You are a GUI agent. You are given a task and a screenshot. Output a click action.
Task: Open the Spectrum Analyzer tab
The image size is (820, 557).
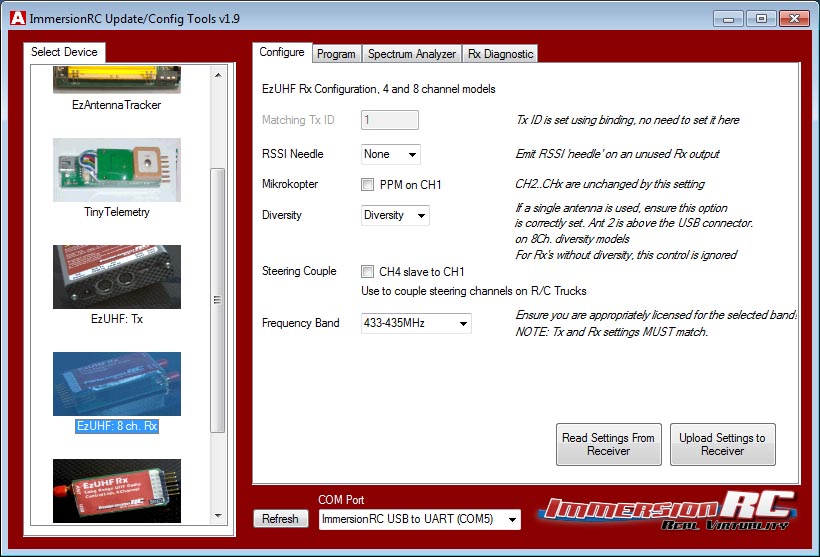point(411,54)
